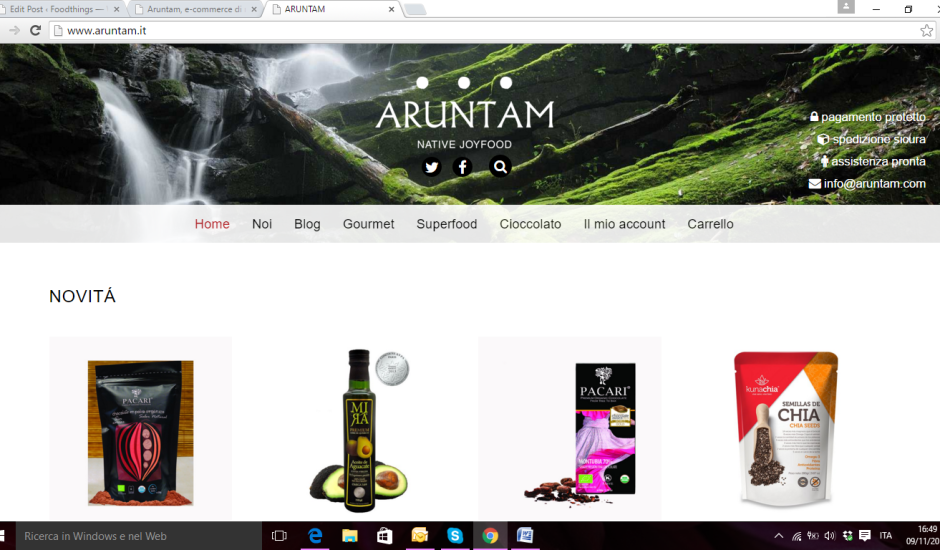Open Skype from the taskbar

point(455,536)
